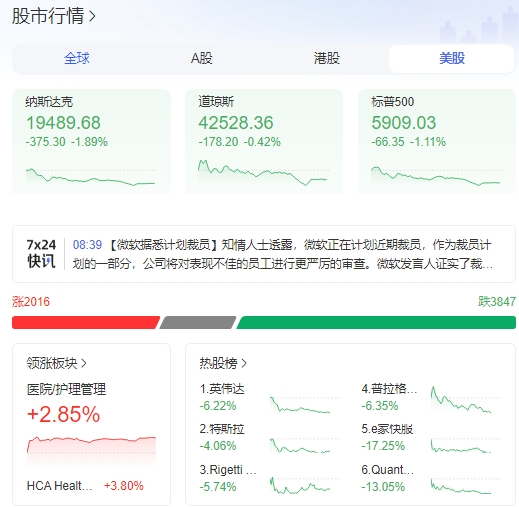Open hot stock 2.特斯拉
This screenshot has height=507, width=519.
222,429
